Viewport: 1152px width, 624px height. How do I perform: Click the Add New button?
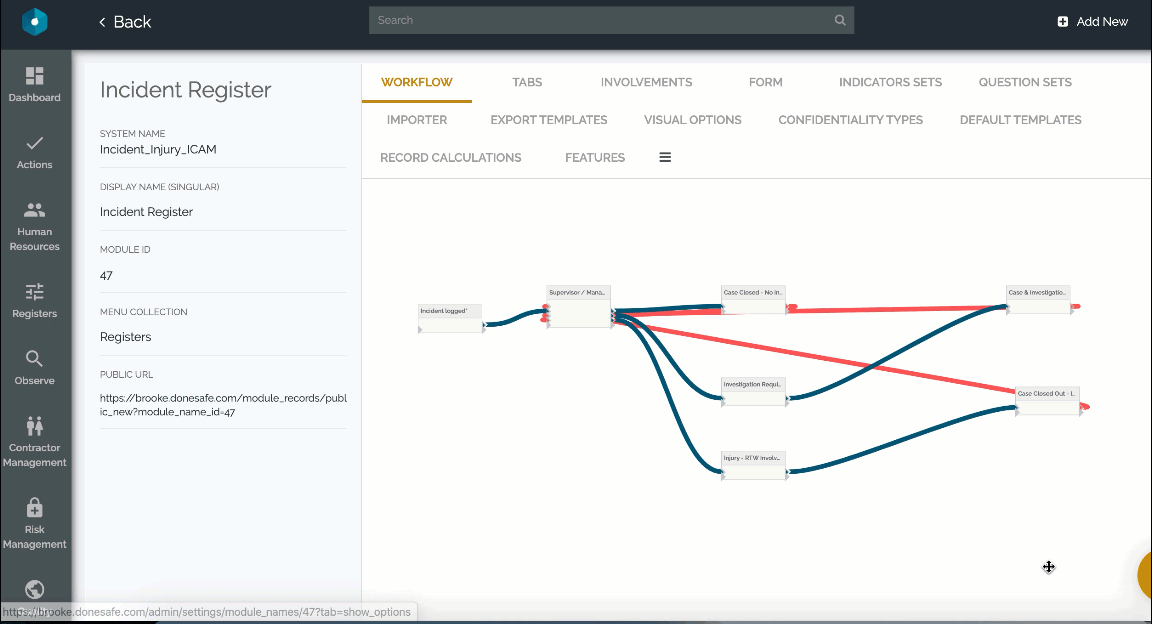coord(1092,22)
